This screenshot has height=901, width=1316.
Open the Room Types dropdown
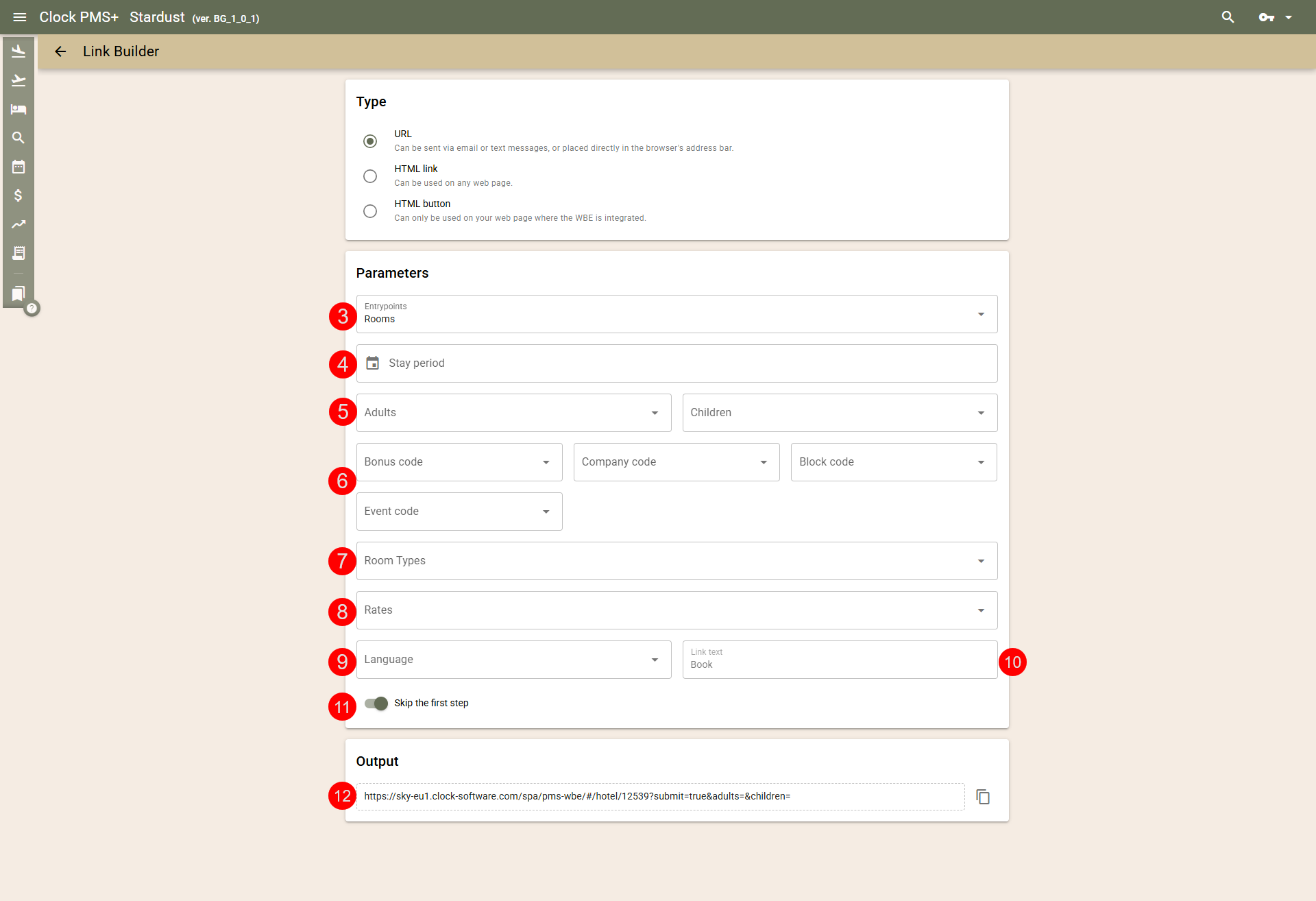click(x=676, y=561)
